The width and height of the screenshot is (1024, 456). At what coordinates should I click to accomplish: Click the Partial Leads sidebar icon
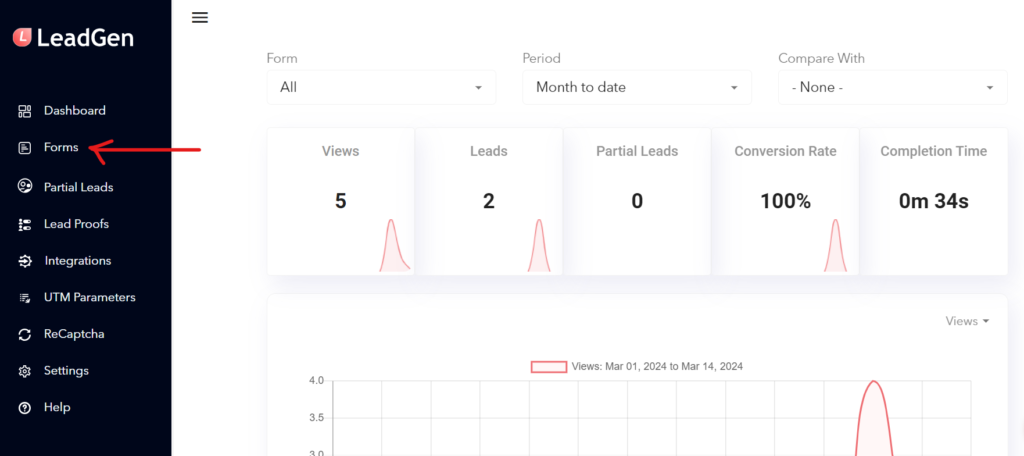tap(24, 187)
